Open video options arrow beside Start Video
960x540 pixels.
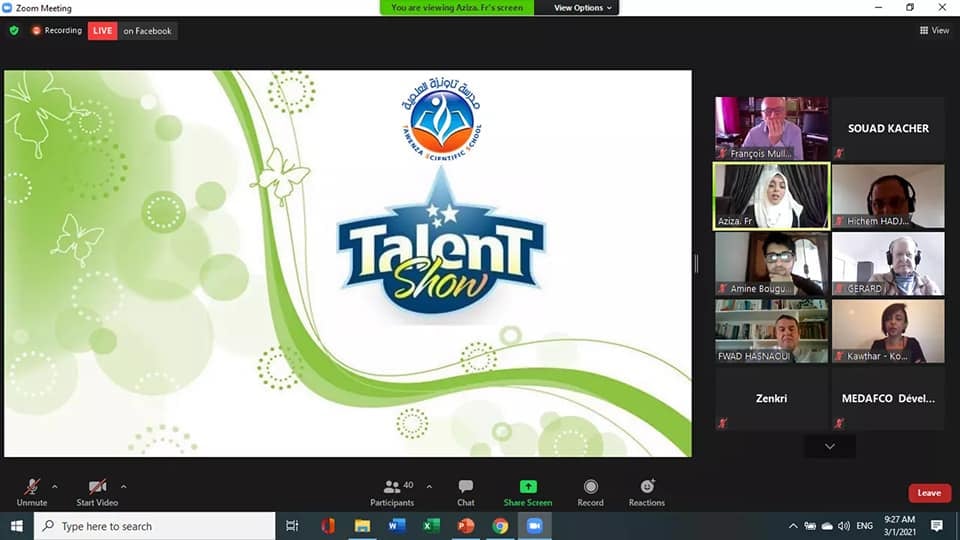[124, 487]
